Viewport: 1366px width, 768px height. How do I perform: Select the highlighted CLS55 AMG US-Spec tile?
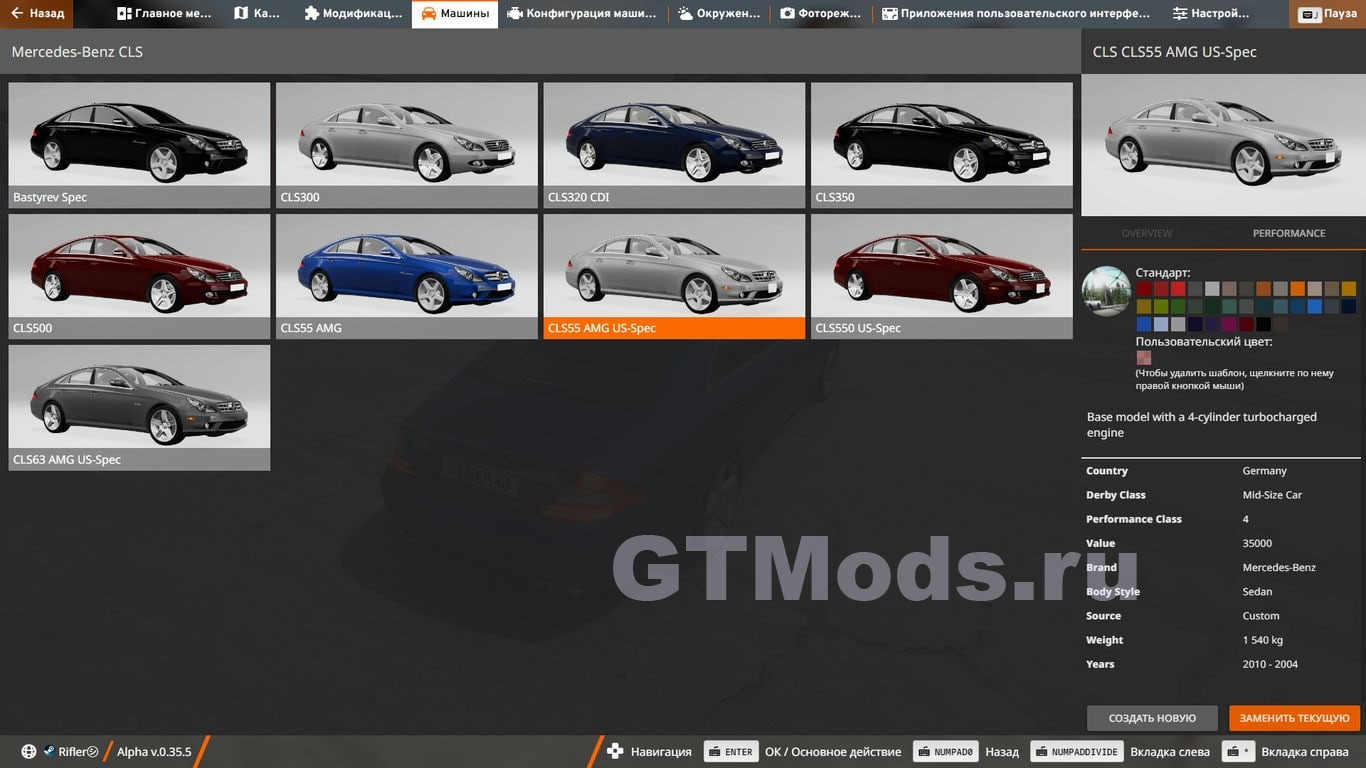[x=674, y=276]
